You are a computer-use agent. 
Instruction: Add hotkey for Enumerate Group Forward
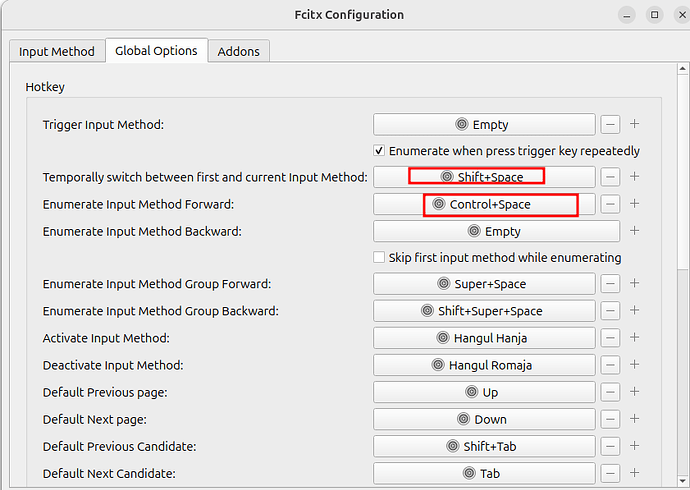point(634,283)
